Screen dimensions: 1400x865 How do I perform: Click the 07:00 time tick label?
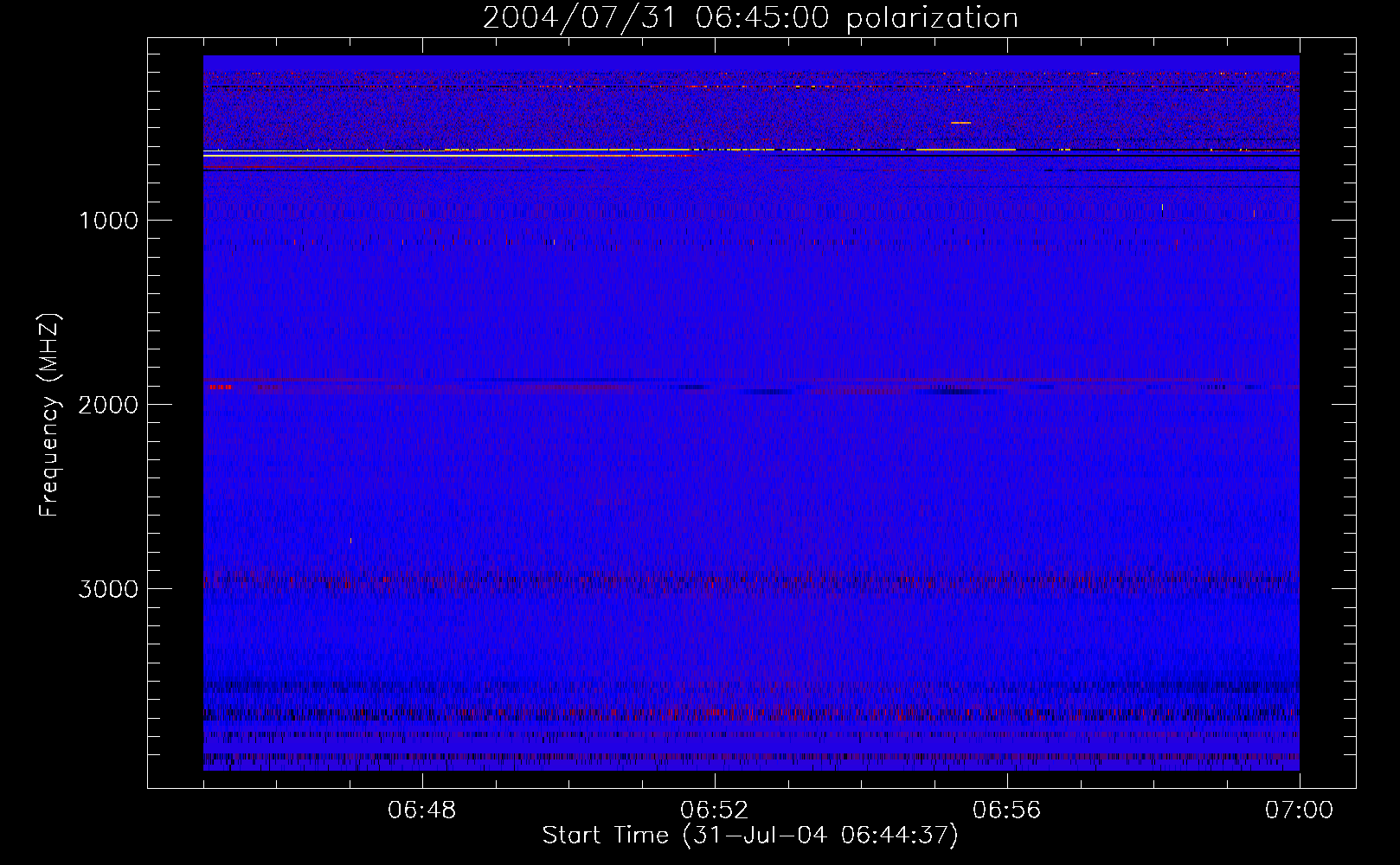[1300, 811]
